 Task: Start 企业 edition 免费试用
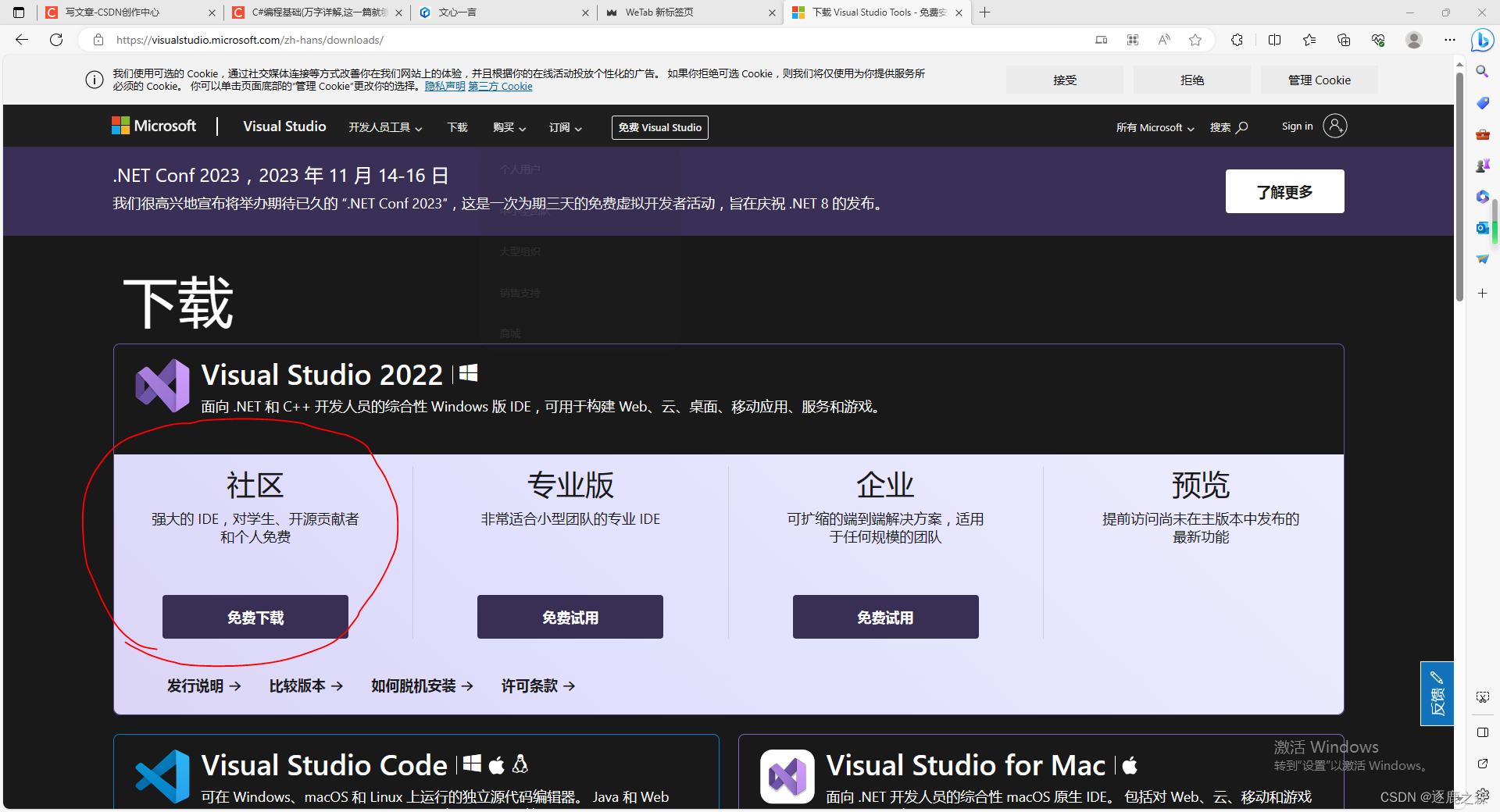coord(886,617)
